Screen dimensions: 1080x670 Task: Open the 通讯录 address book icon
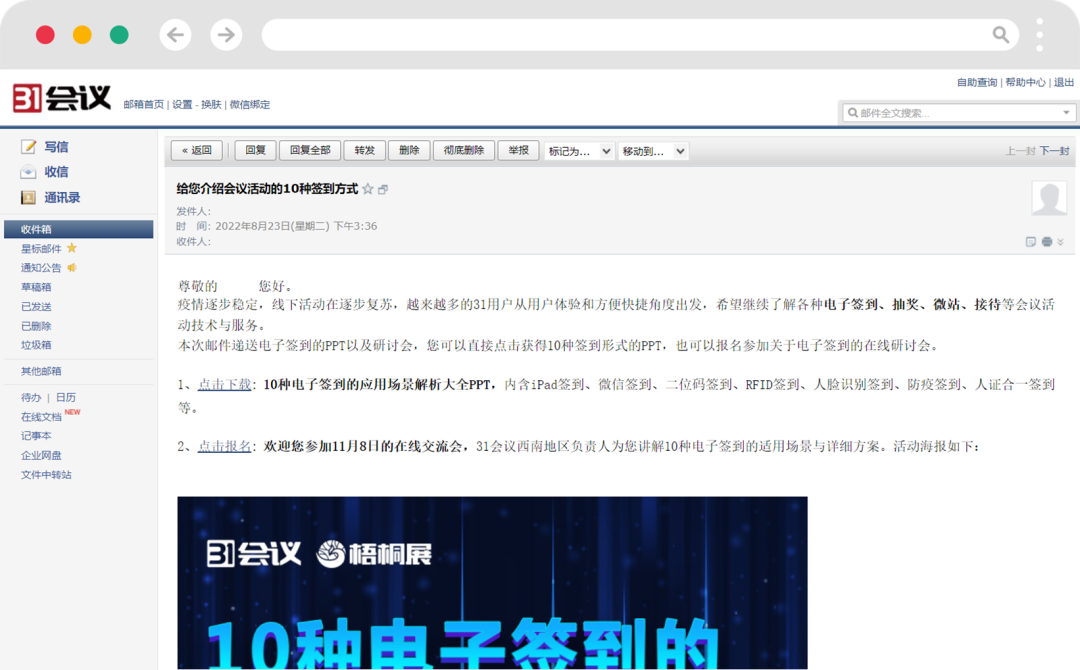[29, 198]
